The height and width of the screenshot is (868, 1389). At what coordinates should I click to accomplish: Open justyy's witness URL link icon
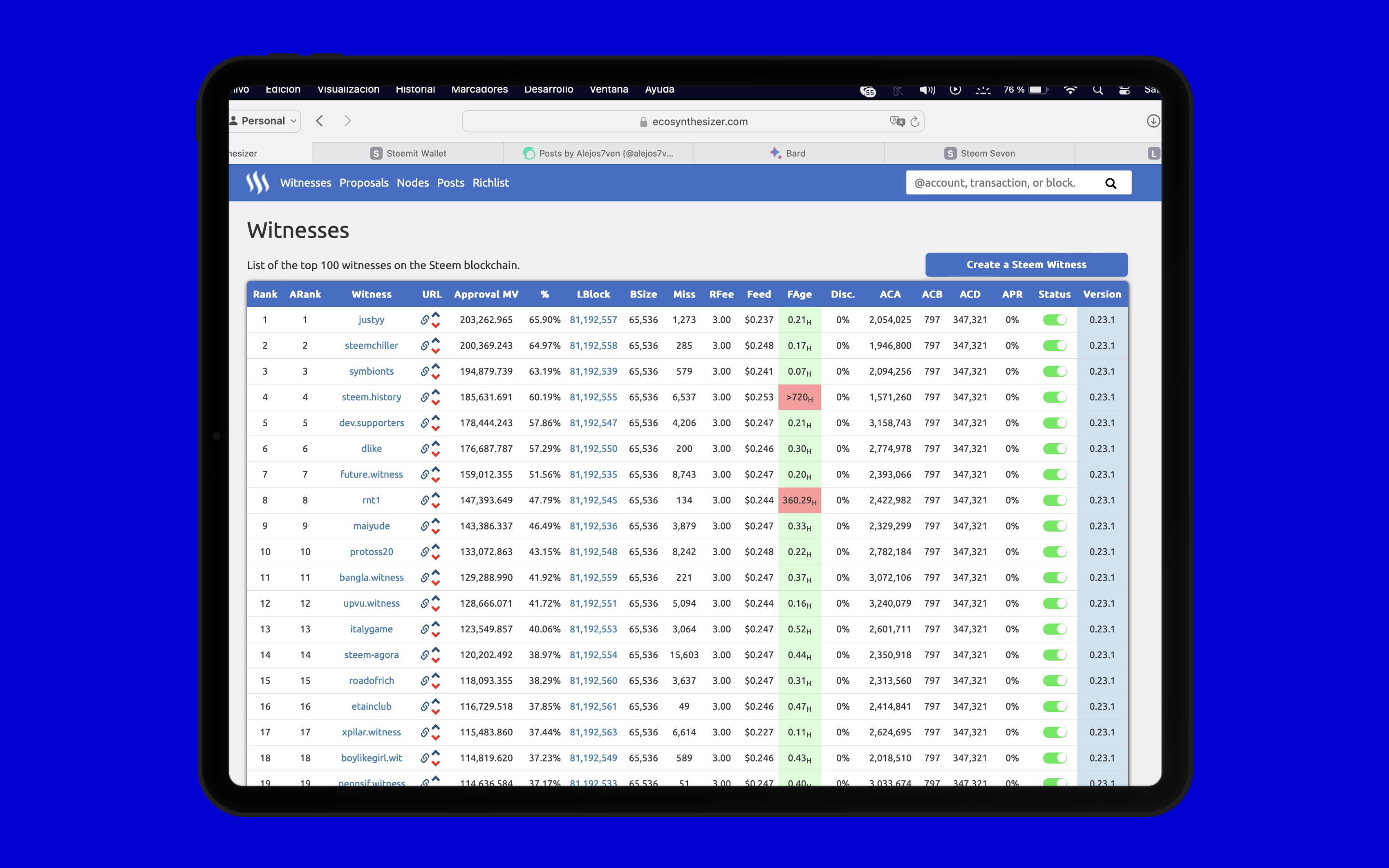coord(425,320)
